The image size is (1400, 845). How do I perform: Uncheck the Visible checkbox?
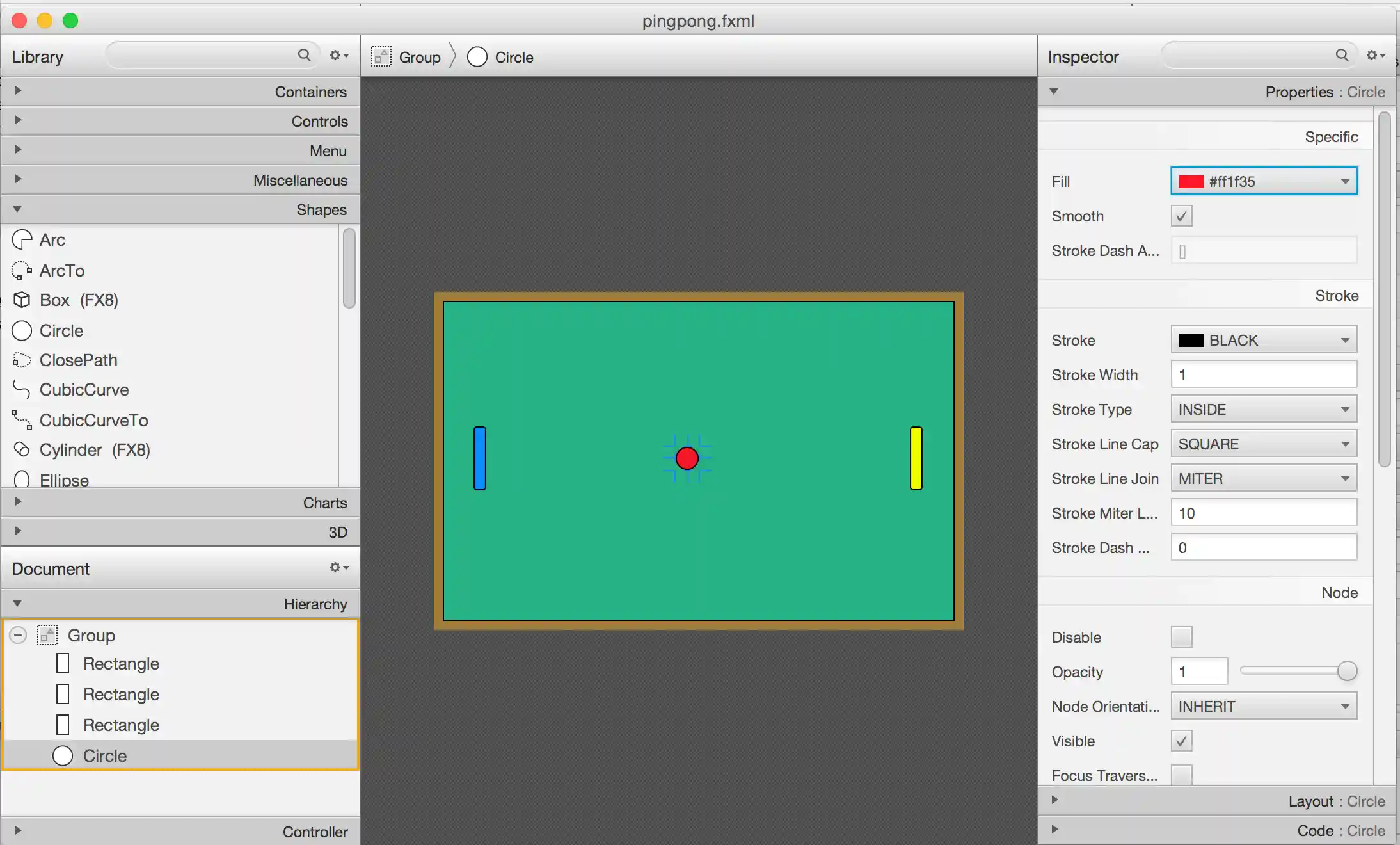1181,740
